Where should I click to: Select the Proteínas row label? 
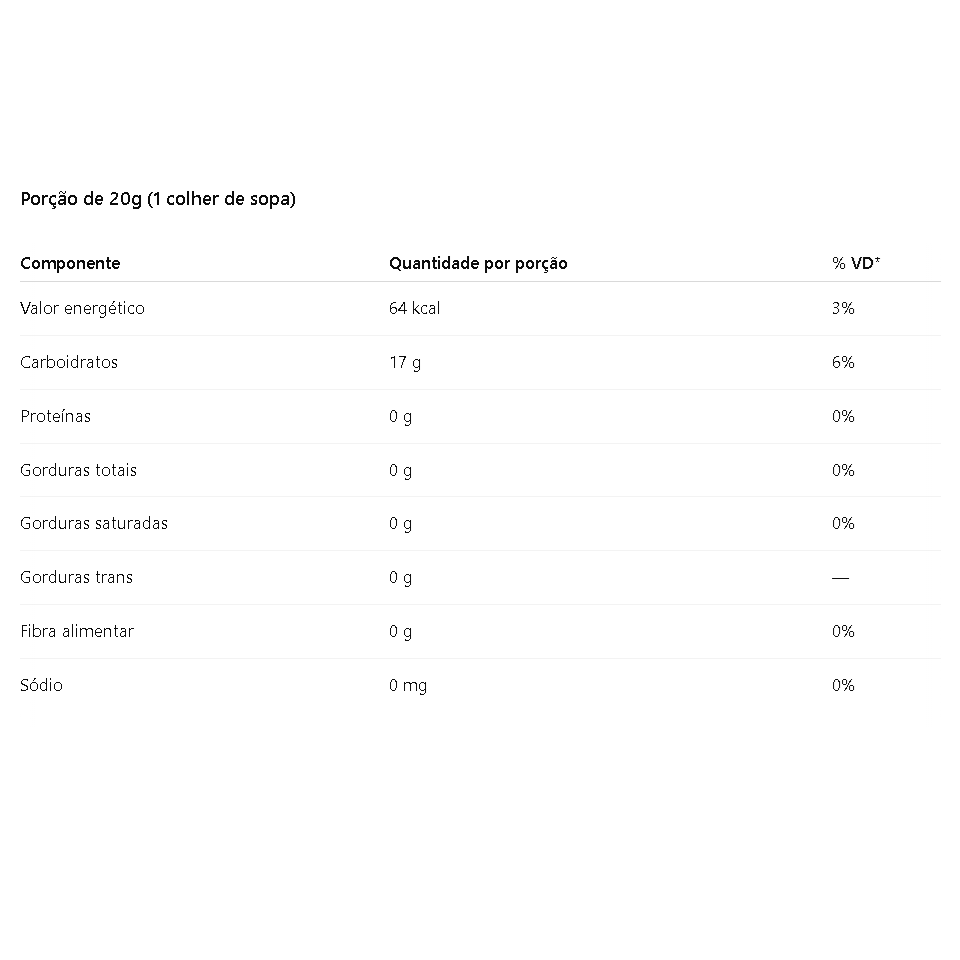(x=56, y=416)
